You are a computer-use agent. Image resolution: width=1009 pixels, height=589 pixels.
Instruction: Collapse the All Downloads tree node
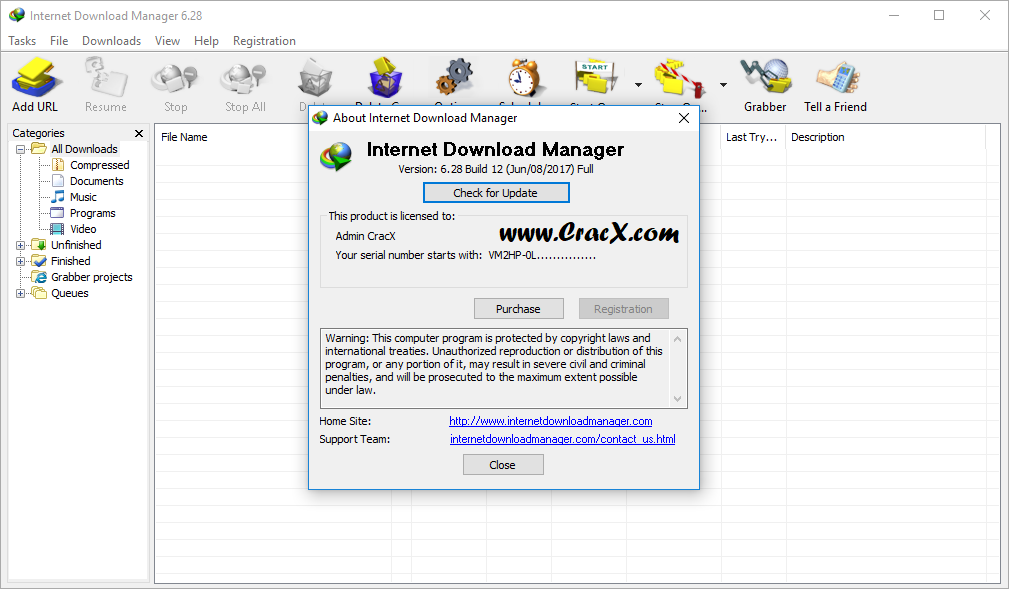(x=21, y=149)
